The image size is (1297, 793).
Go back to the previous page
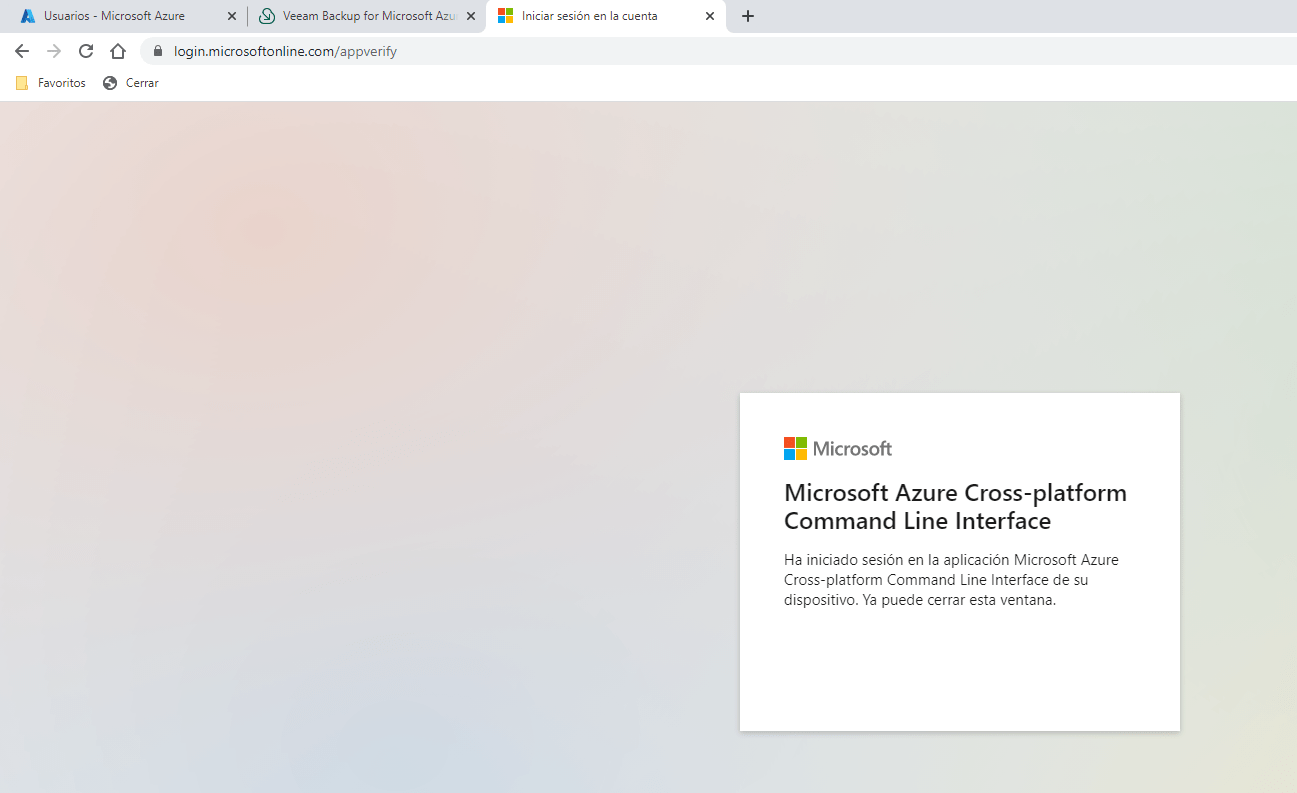22,51
